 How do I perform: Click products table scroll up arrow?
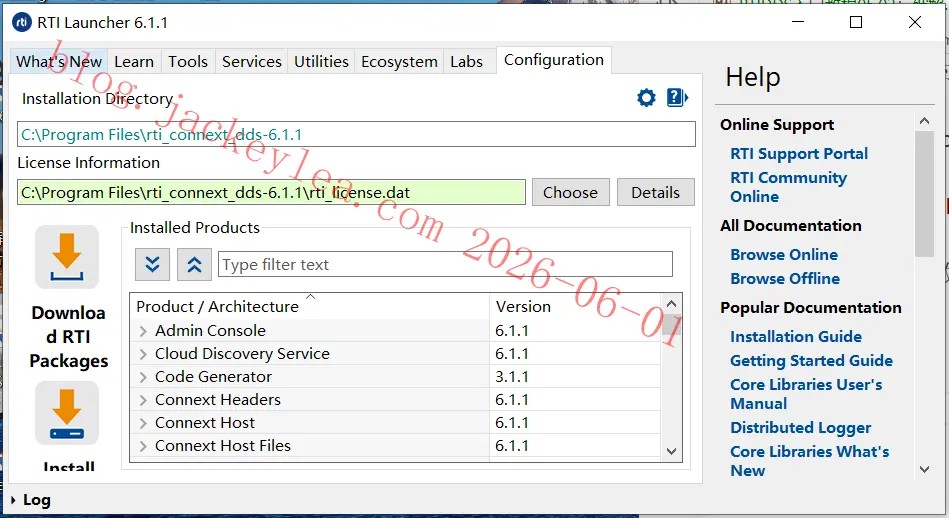point(671,303)
